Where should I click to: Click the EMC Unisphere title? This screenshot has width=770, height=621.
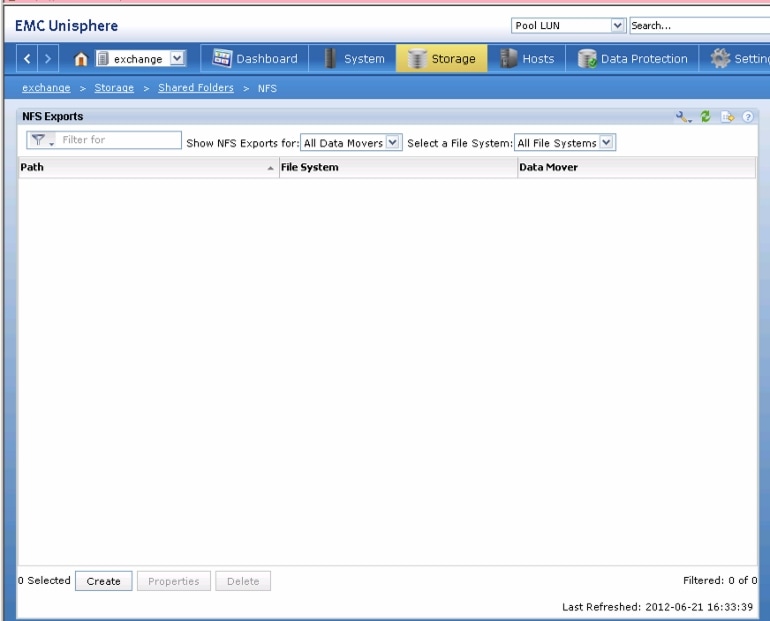[66, 26]
